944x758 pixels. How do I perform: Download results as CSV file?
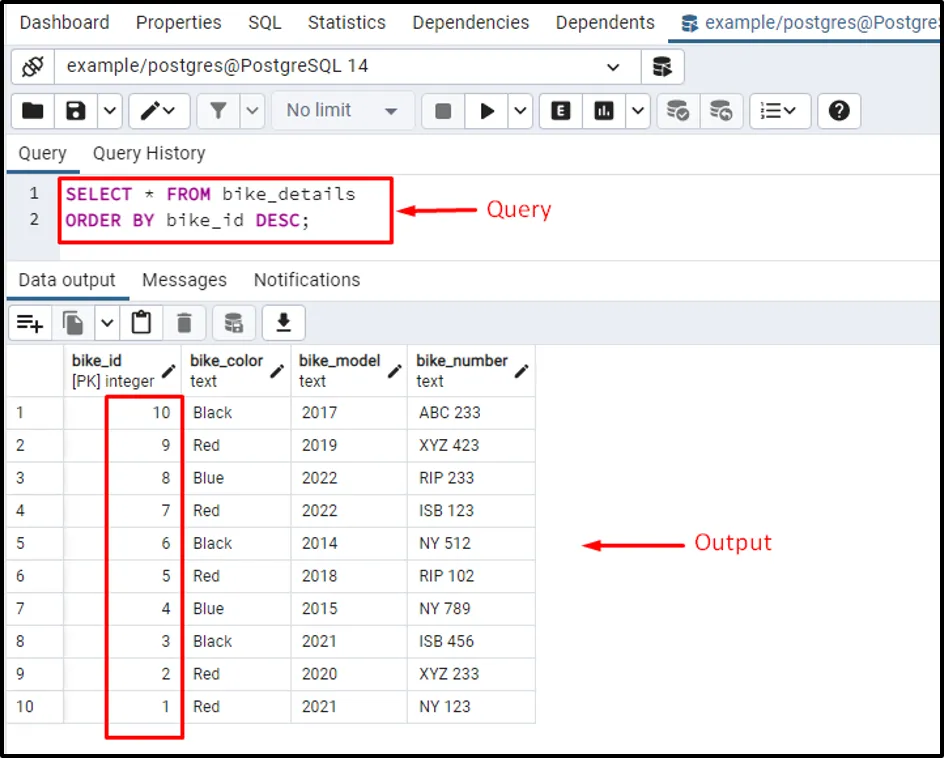pos(283,323)
